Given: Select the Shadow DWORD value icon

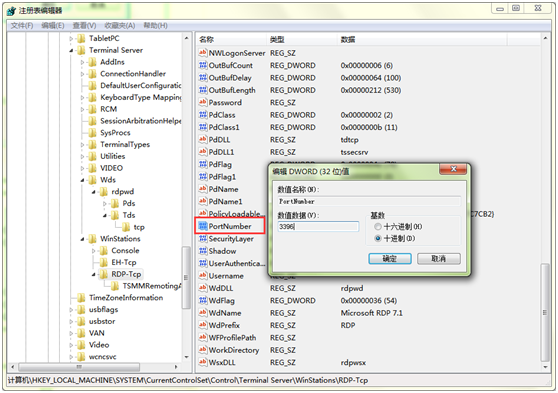Looking at the screenshot, I should (x=203, y=251).
